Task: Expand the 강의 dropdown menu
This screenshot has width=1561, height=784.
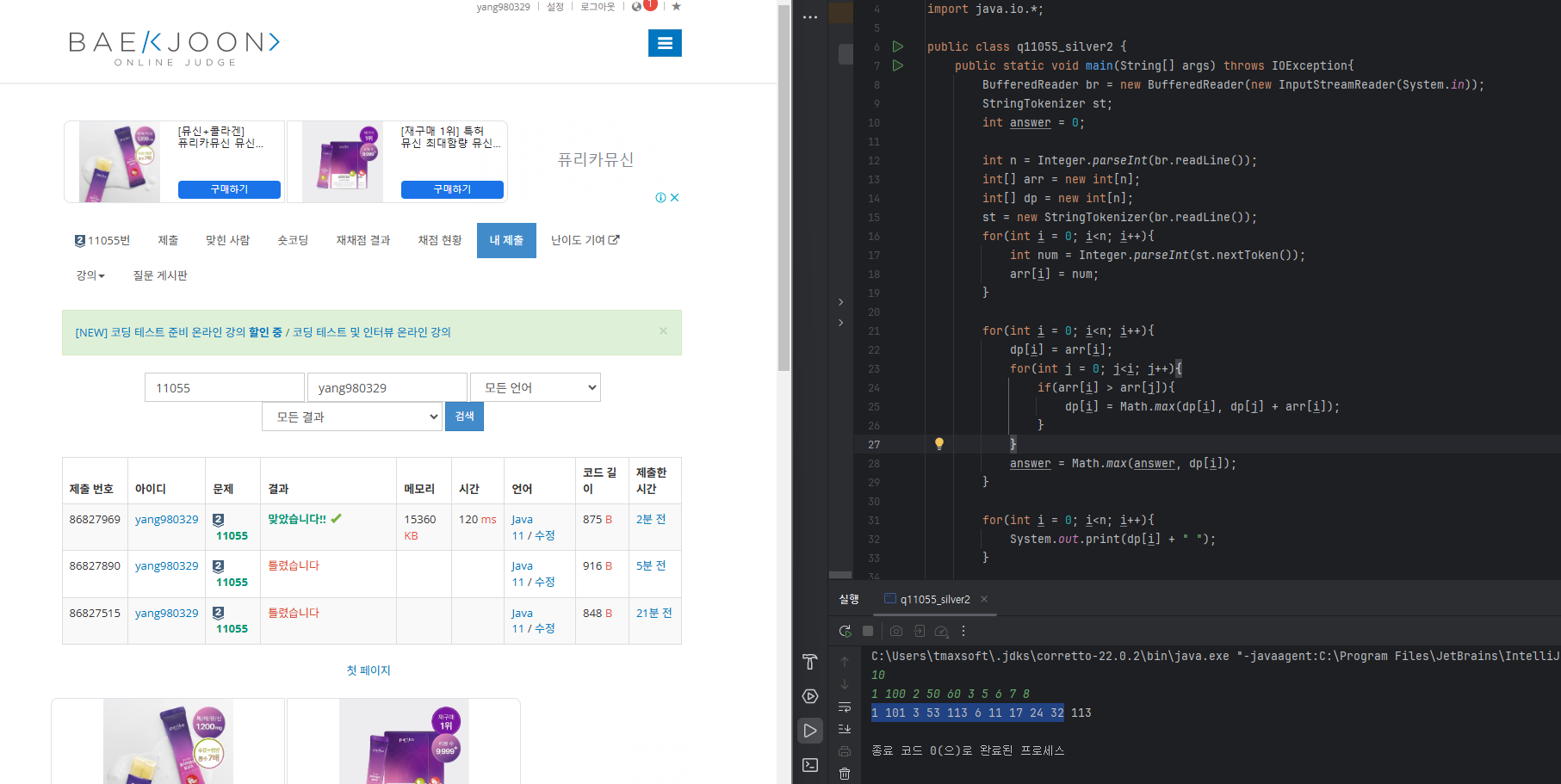Action: 90,275
